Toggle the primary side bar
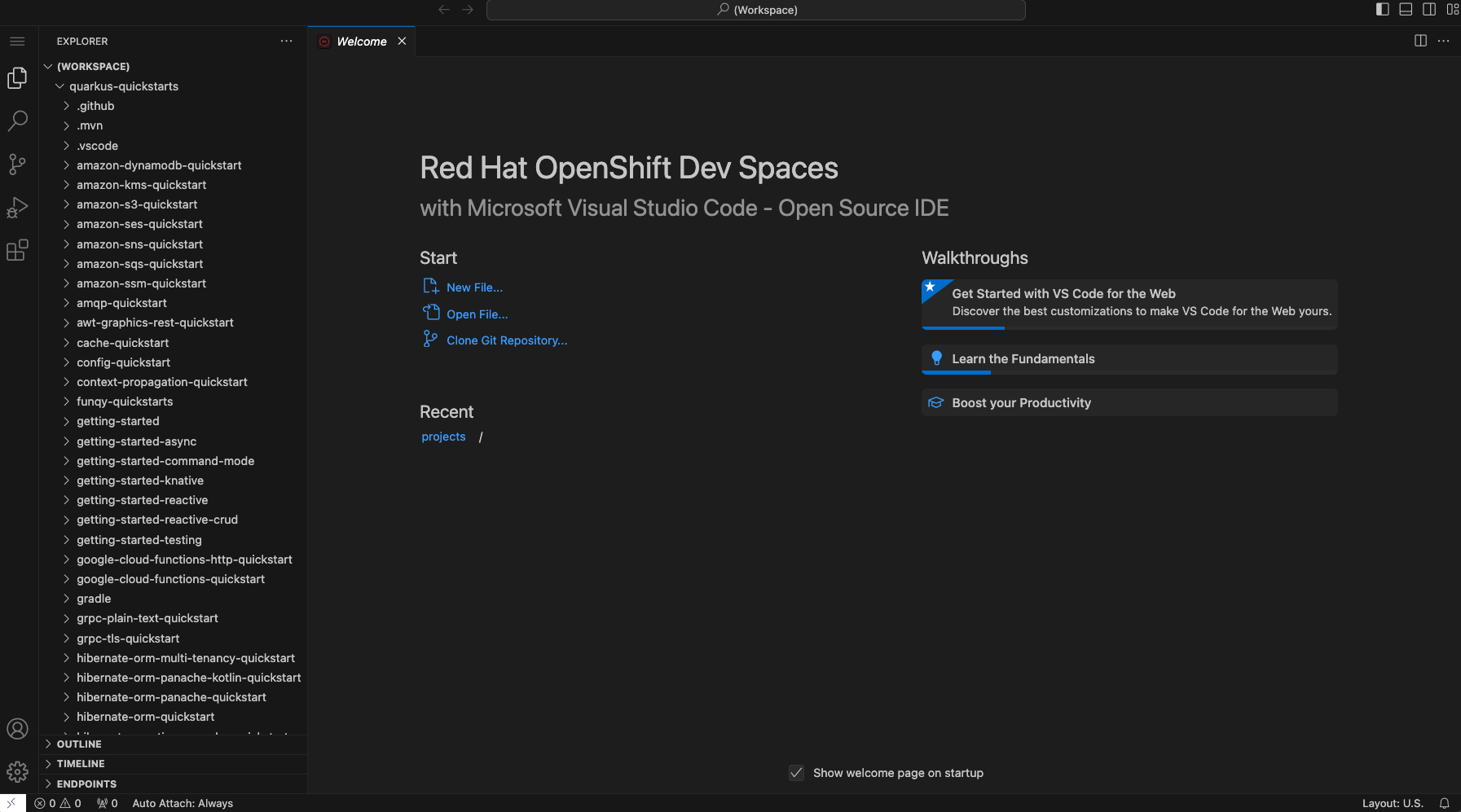 (x=1382, y=9)
